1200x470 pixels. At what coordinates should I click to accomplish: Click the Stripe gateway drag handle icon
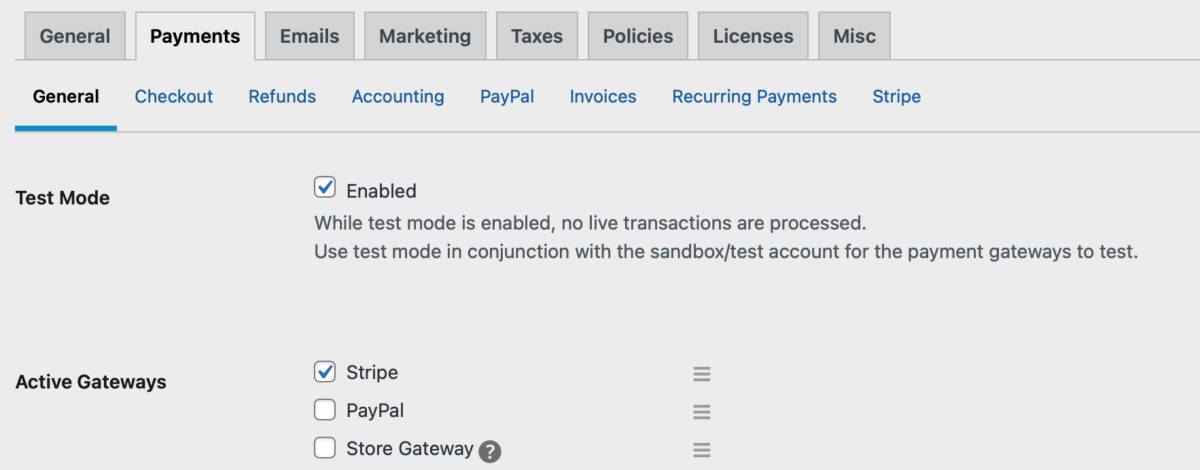pos(702,374)
